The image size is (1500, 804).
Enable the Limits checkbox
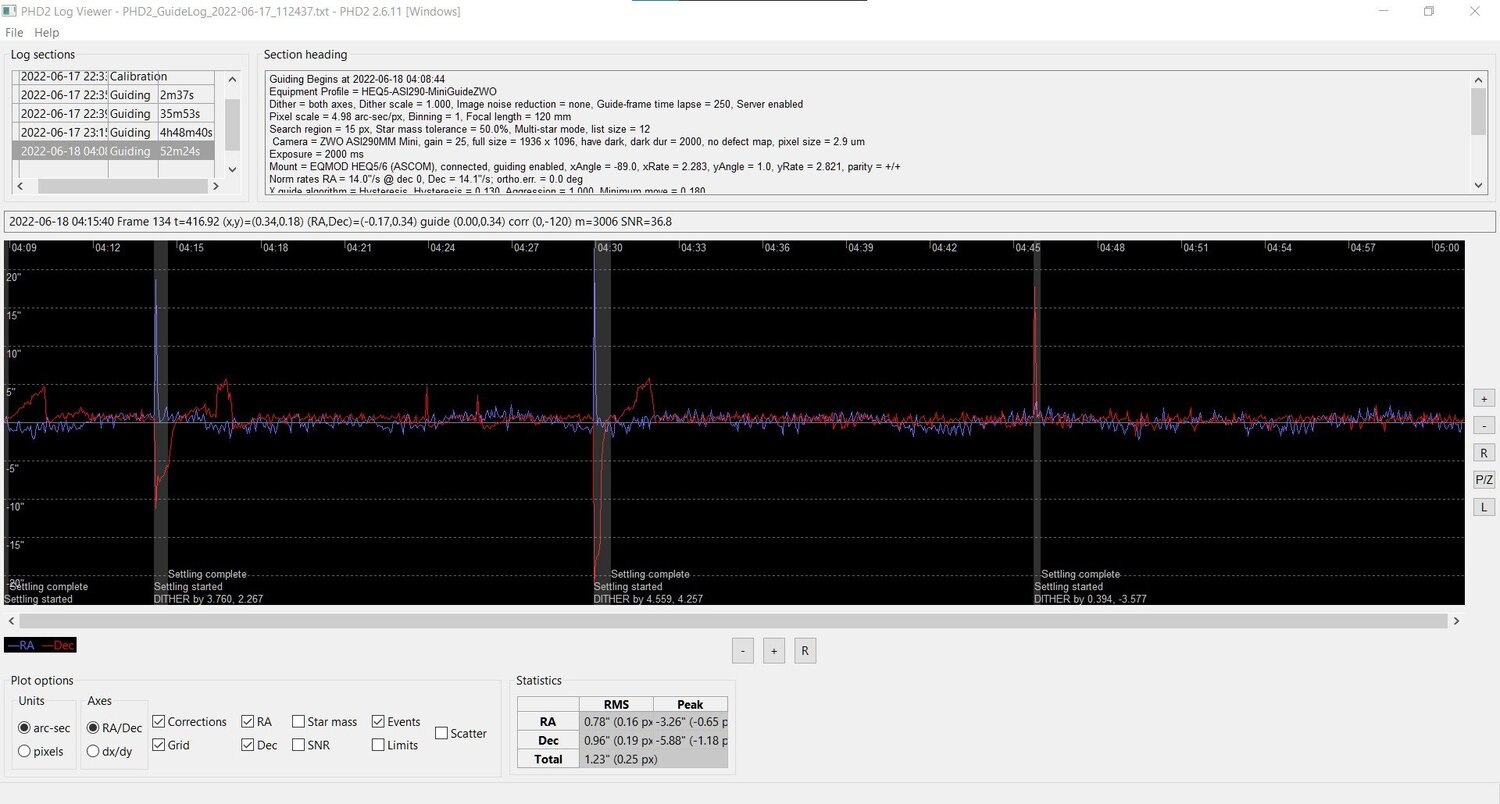coord(395,745)
